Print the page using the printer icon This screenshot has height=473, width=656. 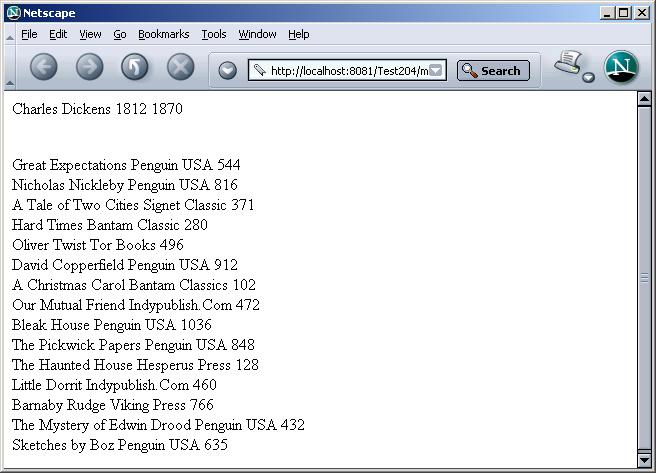[x=568, y=63]
